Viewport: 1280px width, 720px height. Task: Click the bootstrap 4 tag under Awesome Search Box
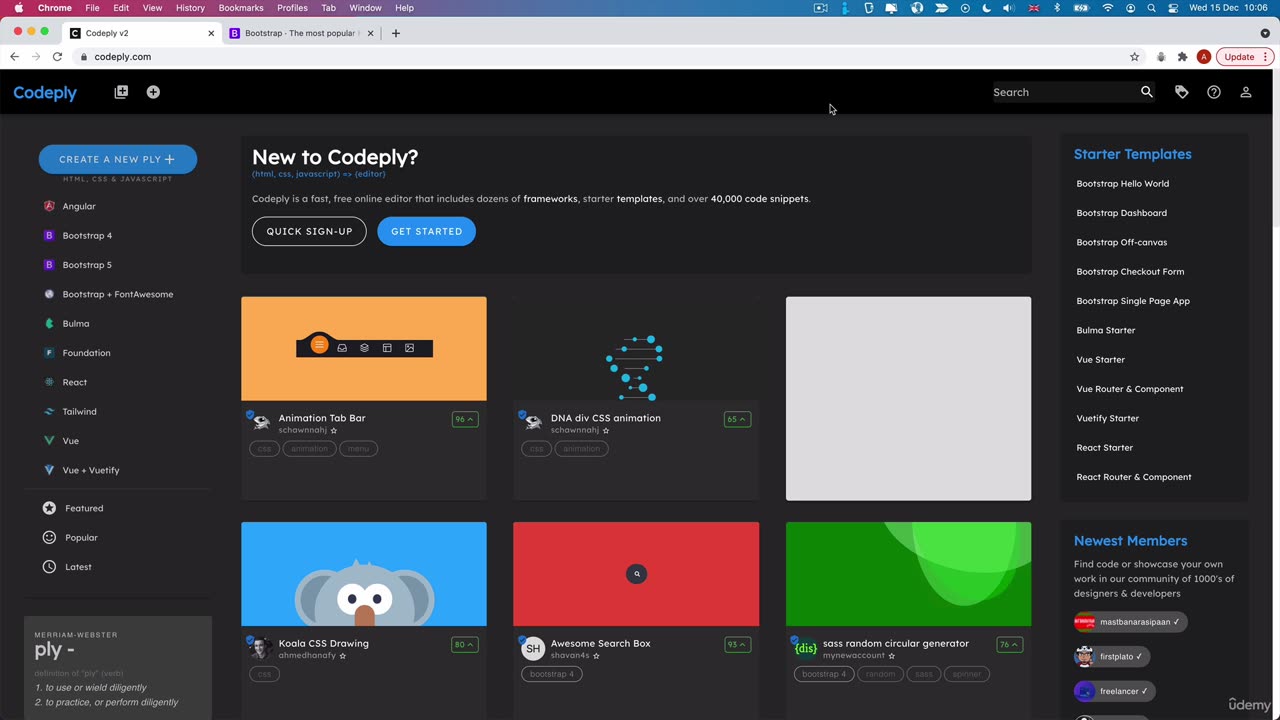(552, 674)
